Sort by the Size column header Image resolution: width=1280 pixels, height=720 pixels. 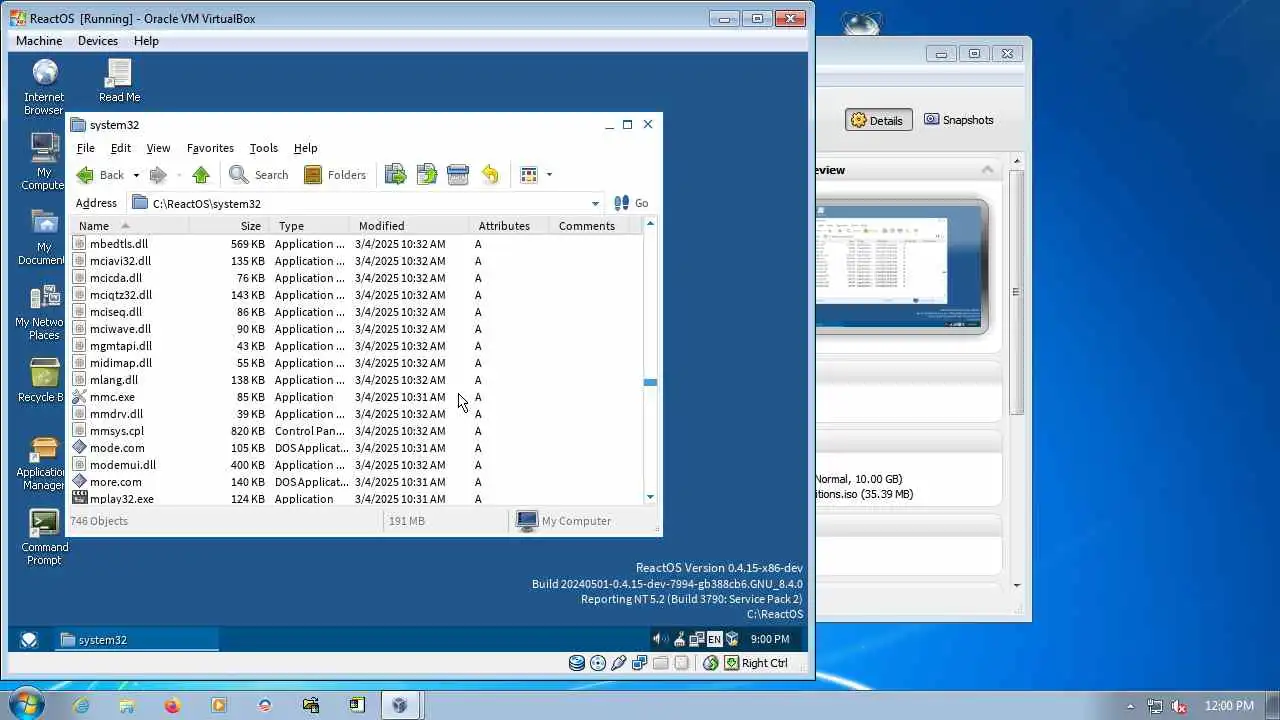pyautogui.click(x=231, y=226)
